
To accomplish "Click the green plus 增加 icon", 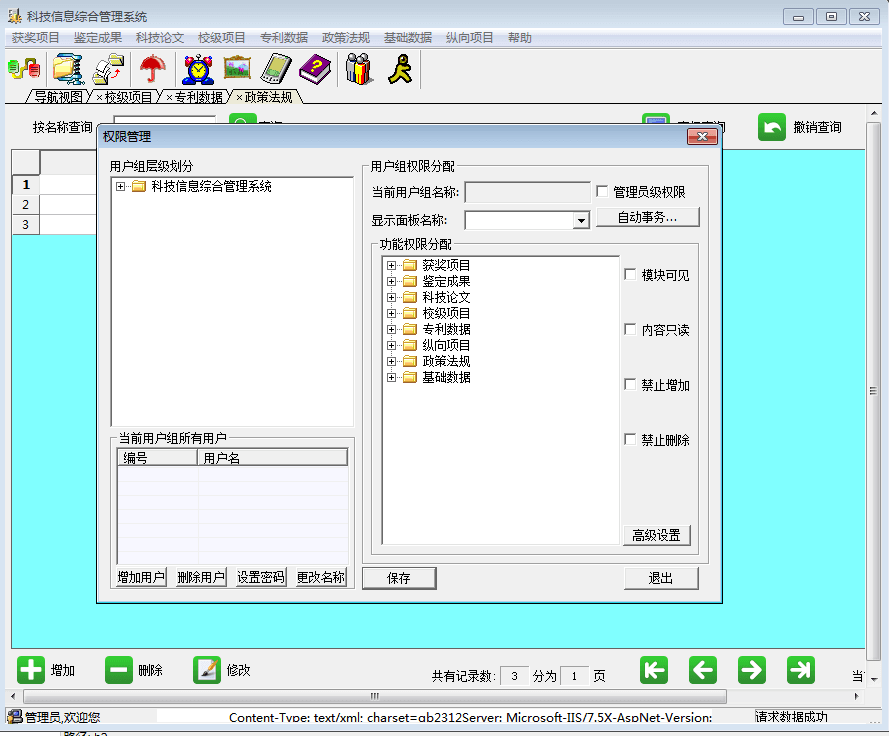I will 31,670.
